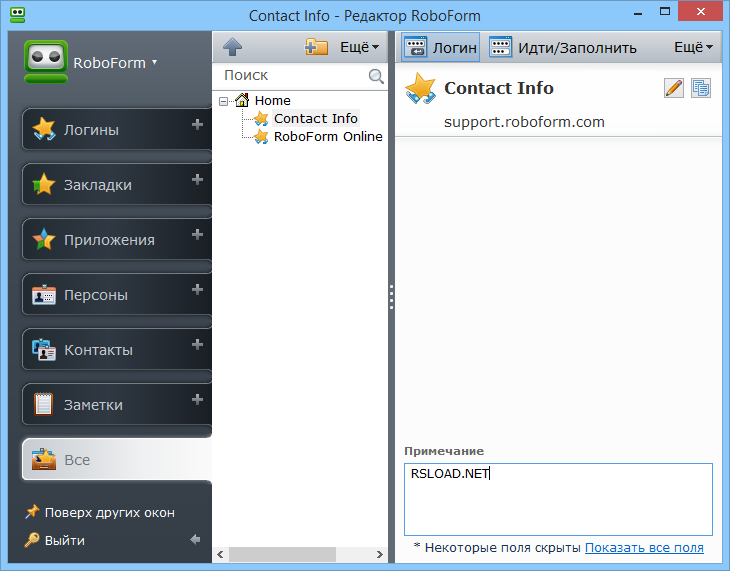The width and height of the screenshot is (730, 571).
Task: Open the Показать все поля link
Action: (644, 548)
